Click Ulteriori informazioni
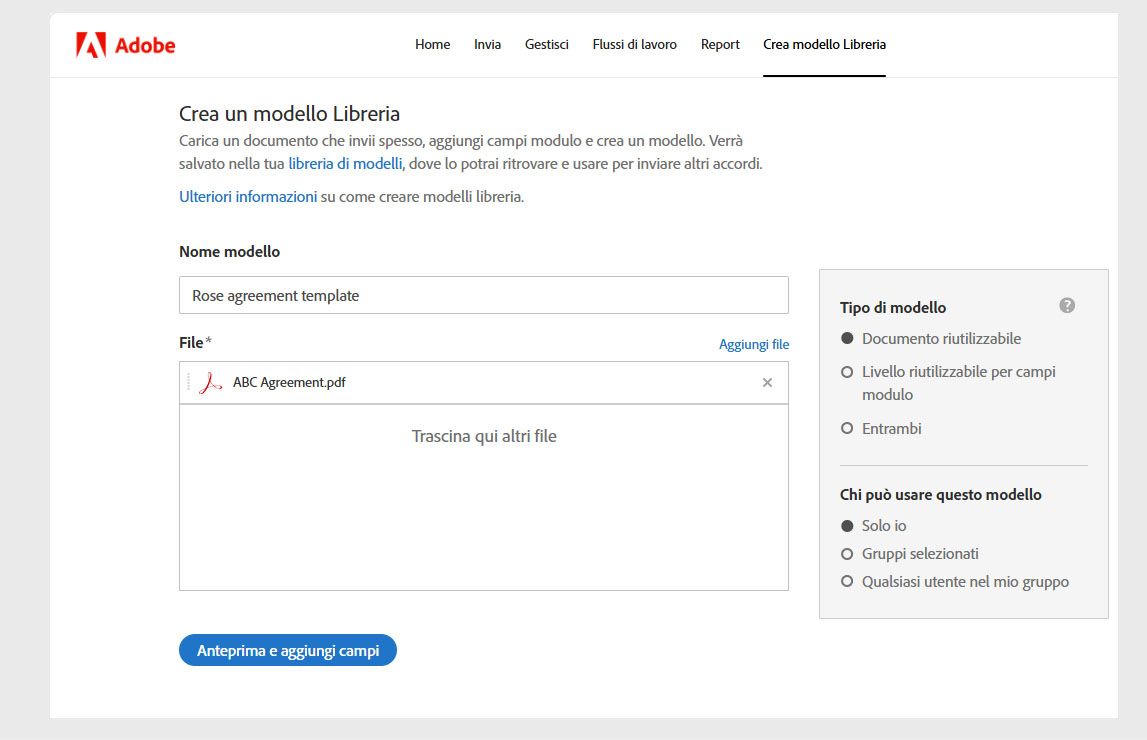The height and width of the screenshot is (740, 1147). (x=247, y=196)
